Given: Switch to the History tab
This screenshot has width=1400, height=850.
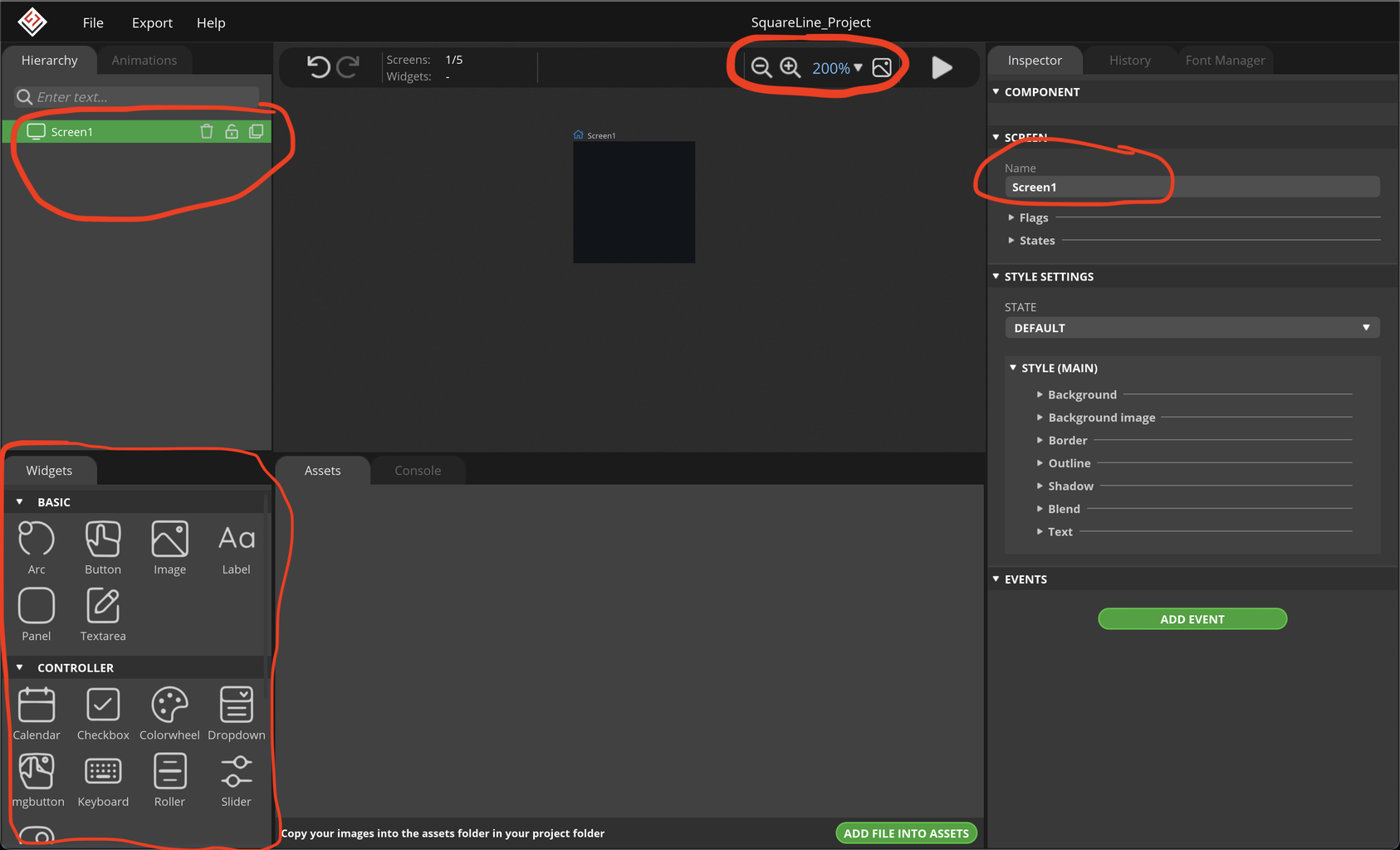Looking at the screenshot, I should click(x=1130, y=60).
